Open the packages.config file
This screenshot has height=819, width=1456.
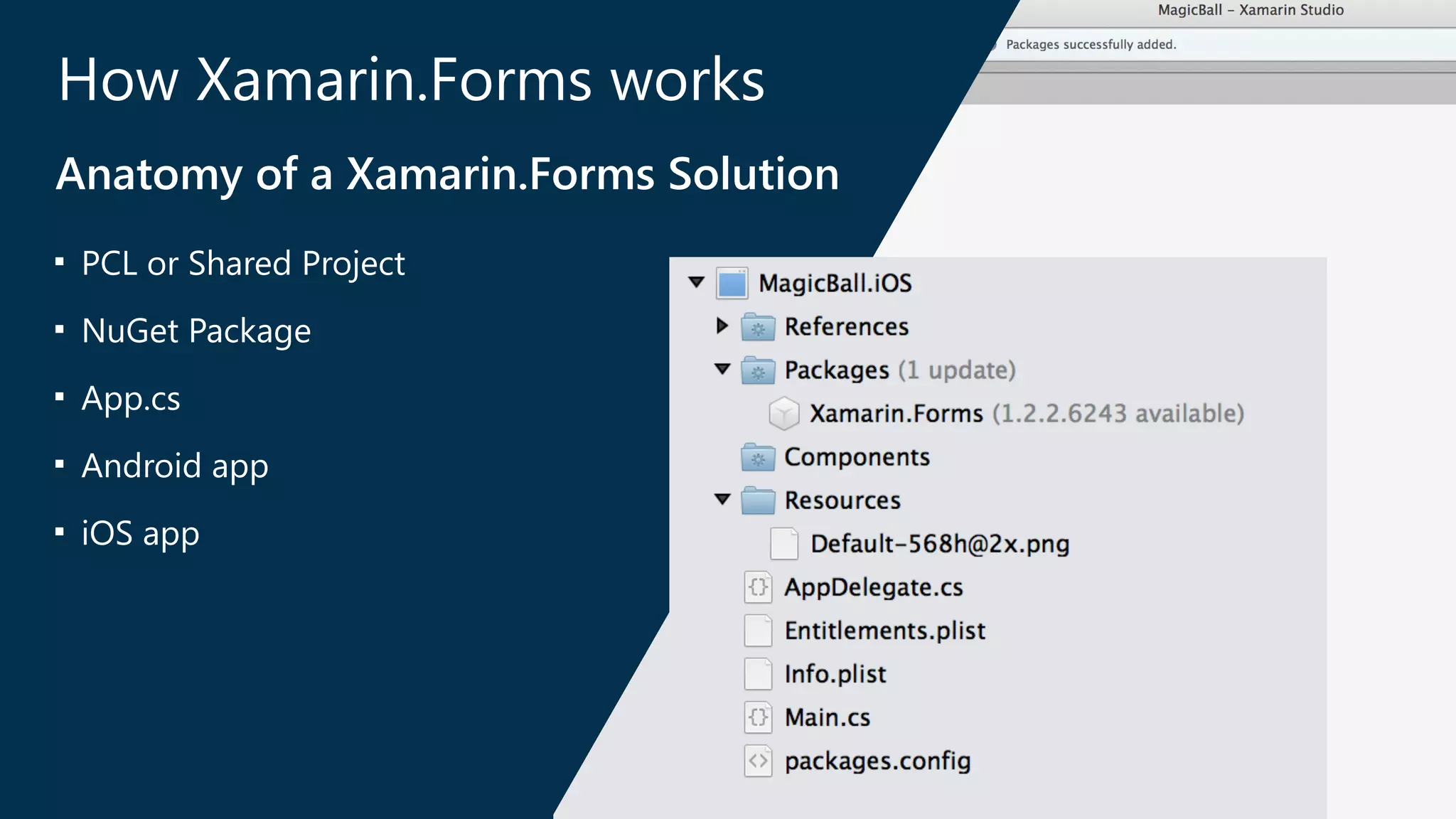click(877, 761)
